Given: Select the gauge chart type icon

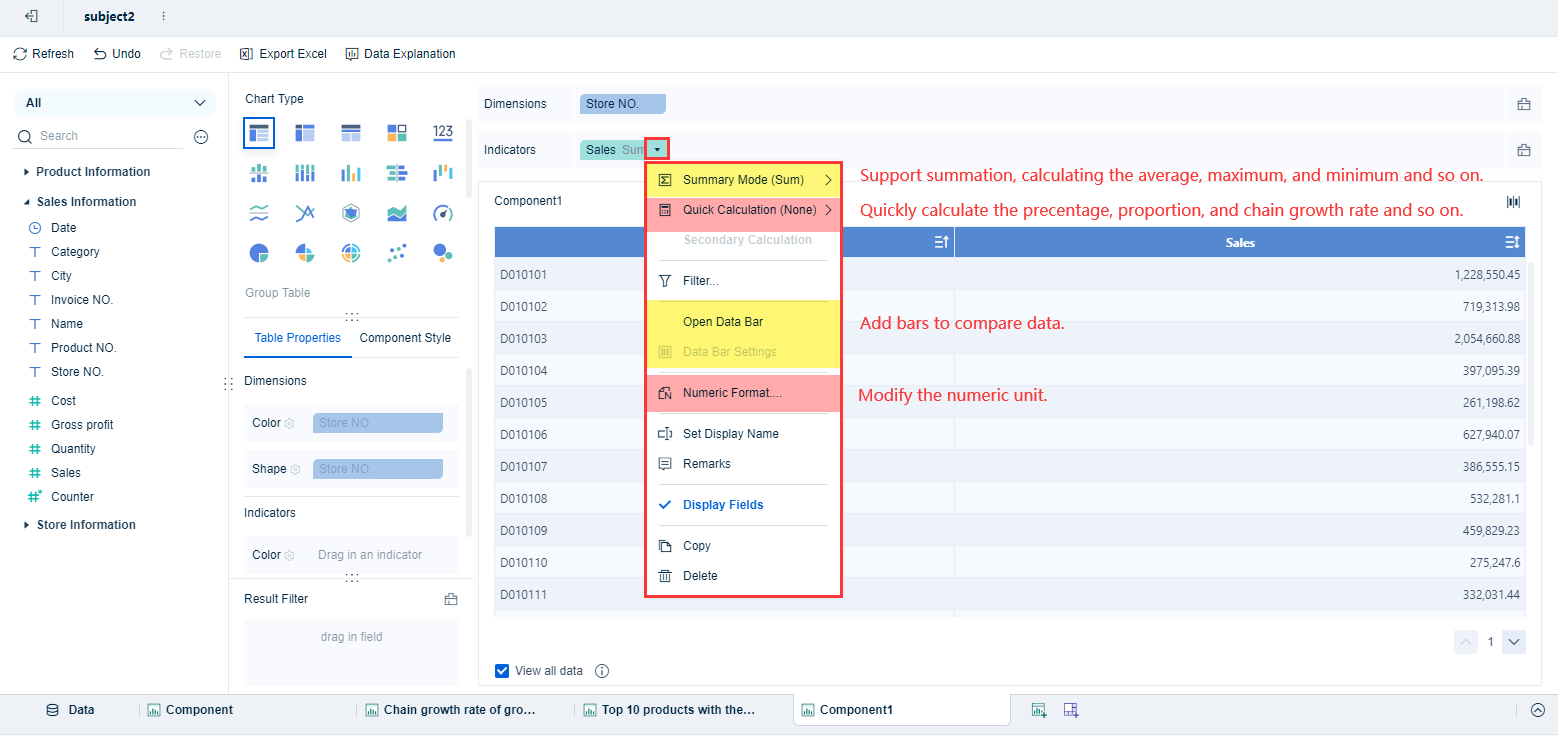Looking at the screenshot, I should tap(443, 212).
